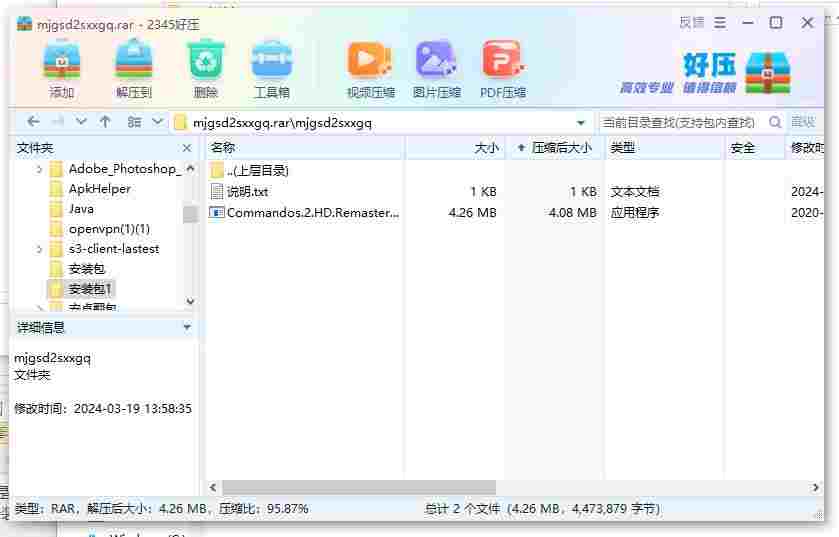Click the search magnifier icon
The width and height of the screenshot is (839, 537).
pos(775,122)
